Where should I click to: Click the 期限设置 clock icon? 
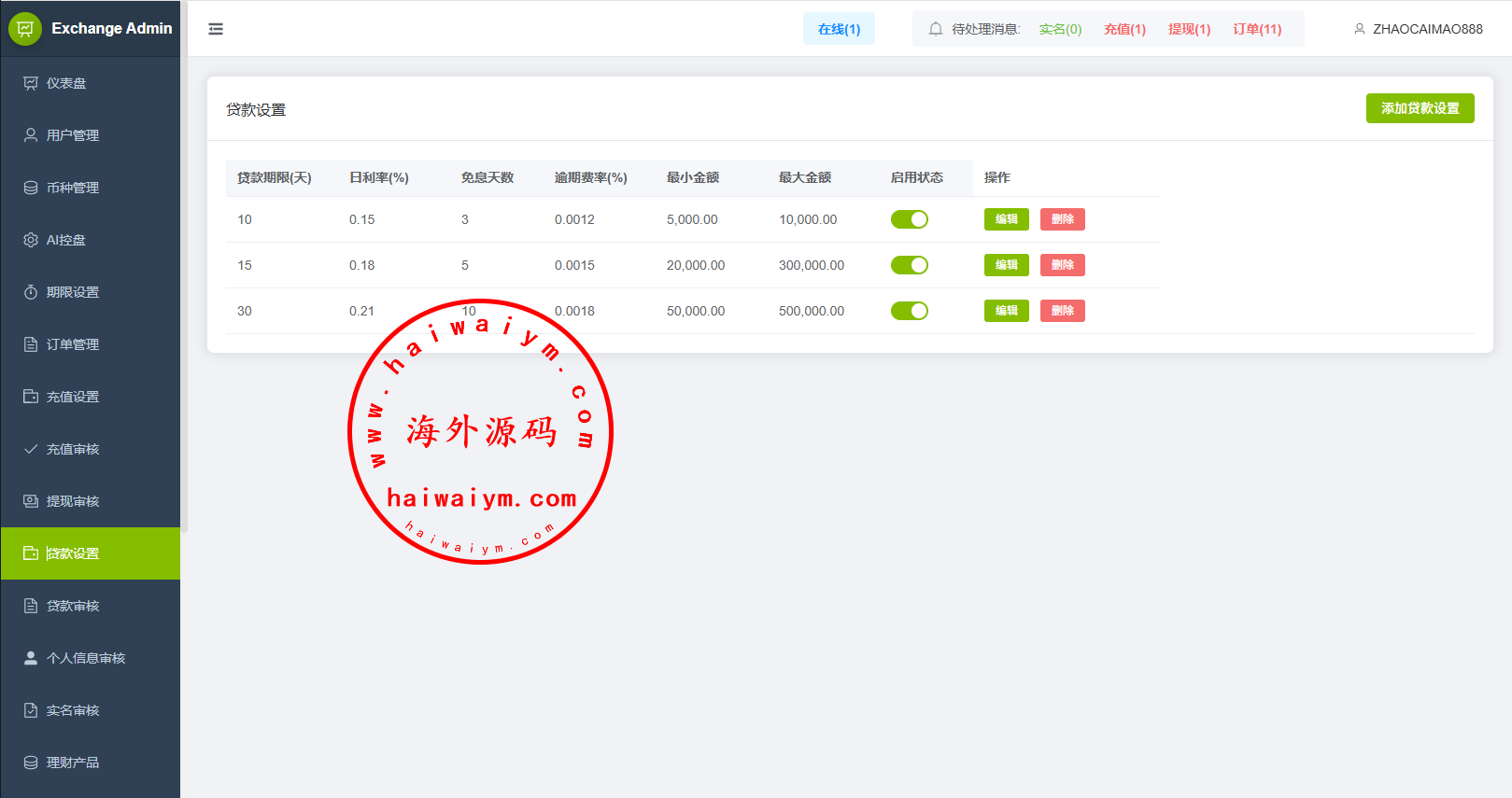click(31, 292)
